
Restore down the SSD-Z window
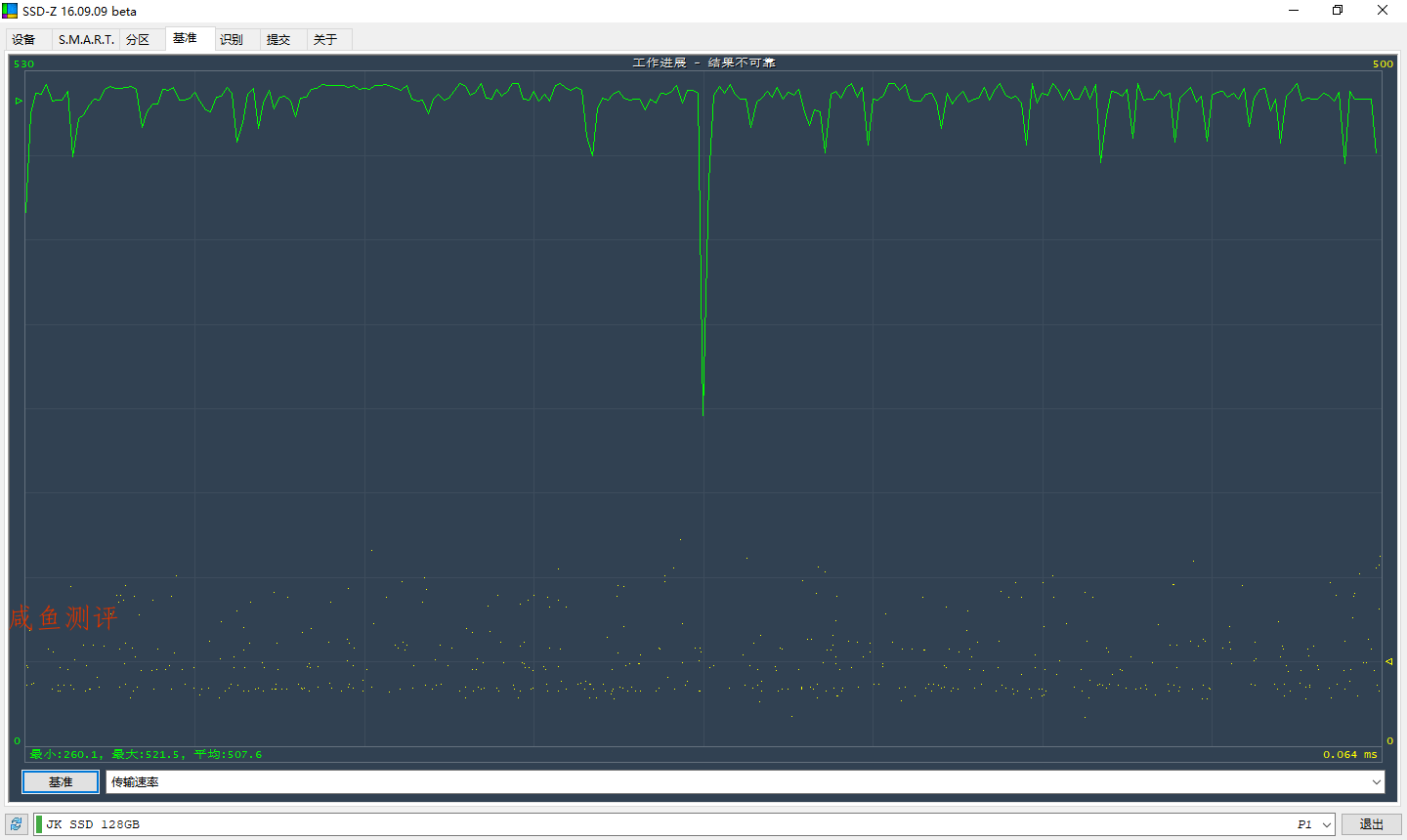click(x=1338, y=11)
